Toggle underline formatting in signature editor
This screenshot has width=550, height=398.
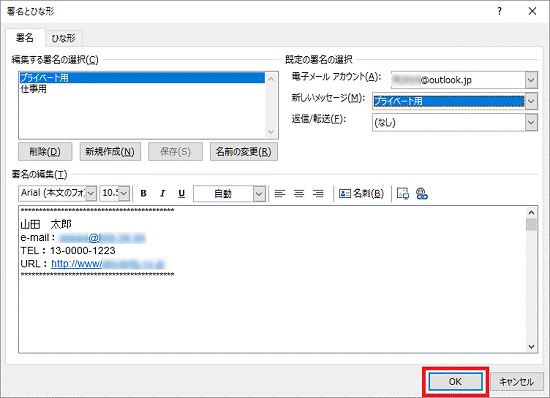pos(181,194)
